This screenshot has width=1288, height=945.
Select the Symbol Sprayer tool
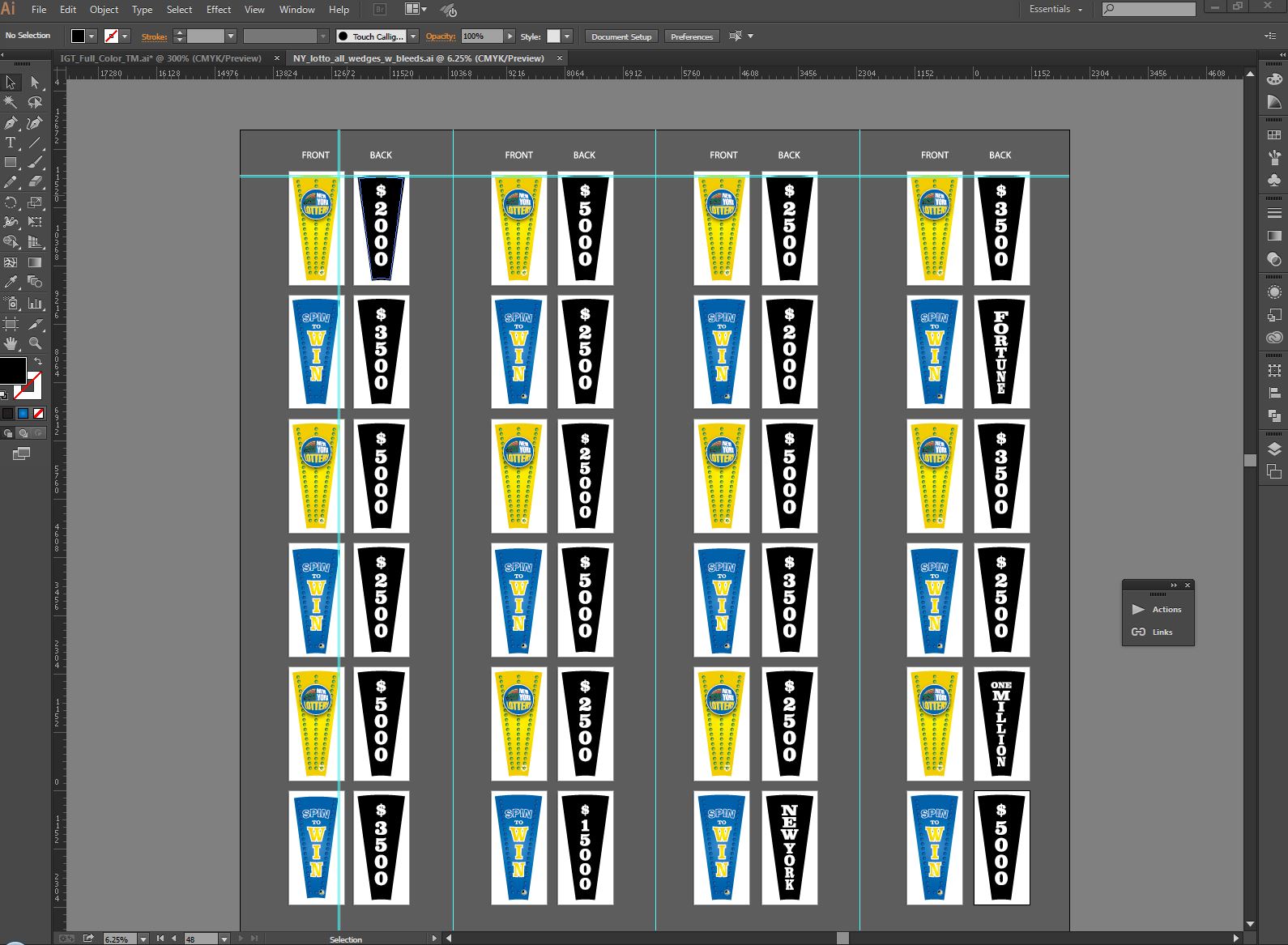[11, 304]
